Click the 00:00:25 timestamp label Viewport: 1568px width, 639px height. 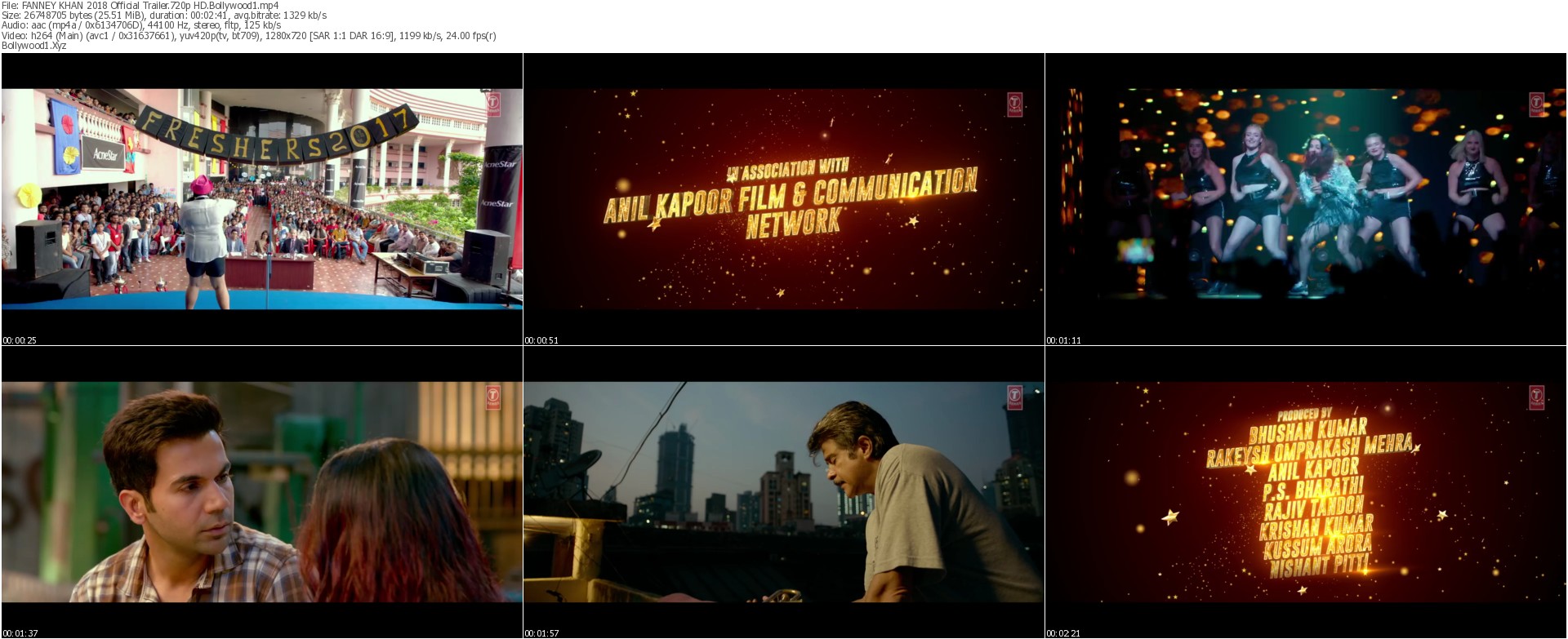(x=20, y=340)
